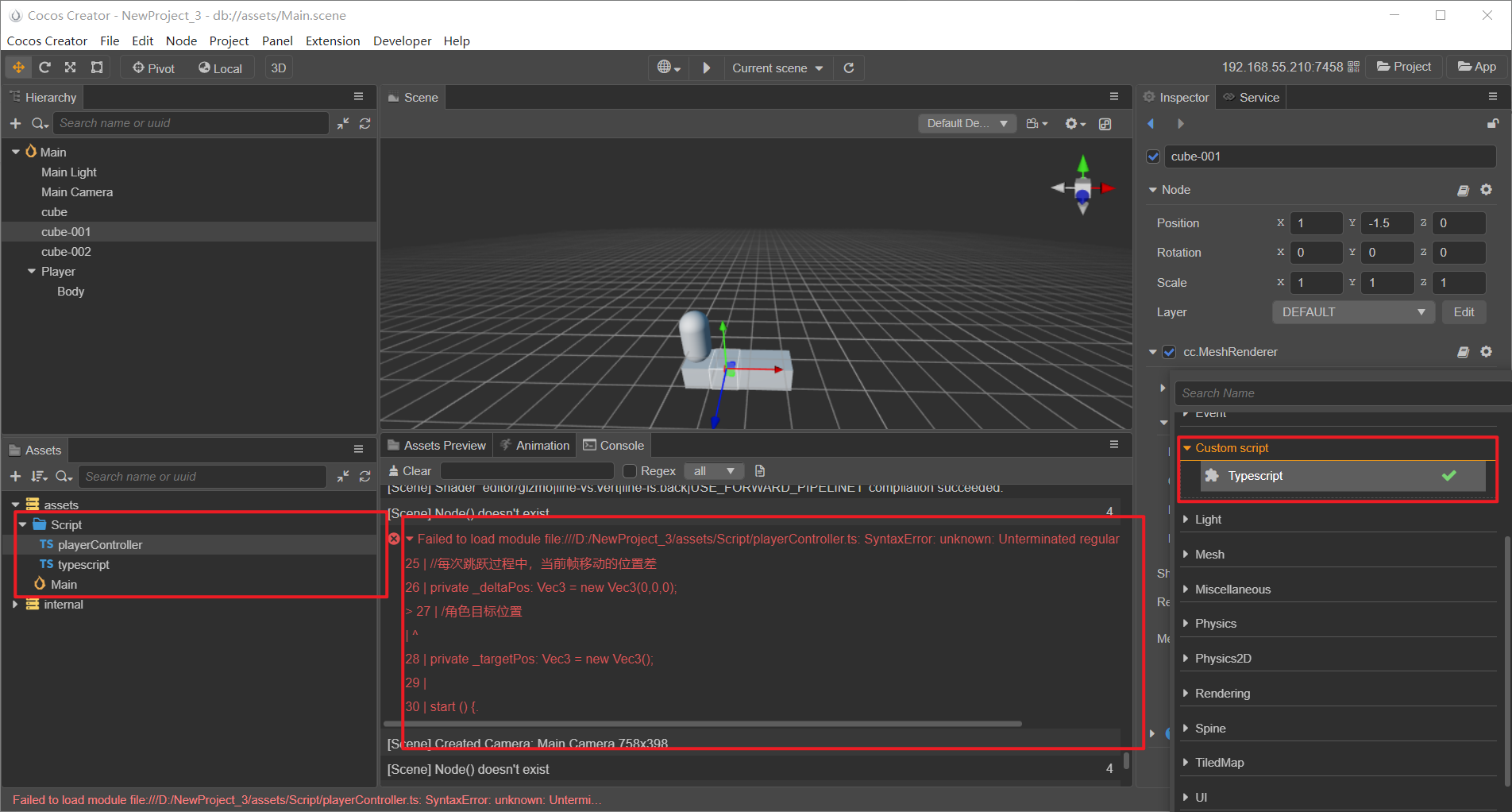Screen dimensions: 1512x812
Task: Open the console log file
Action: point(760,471)
